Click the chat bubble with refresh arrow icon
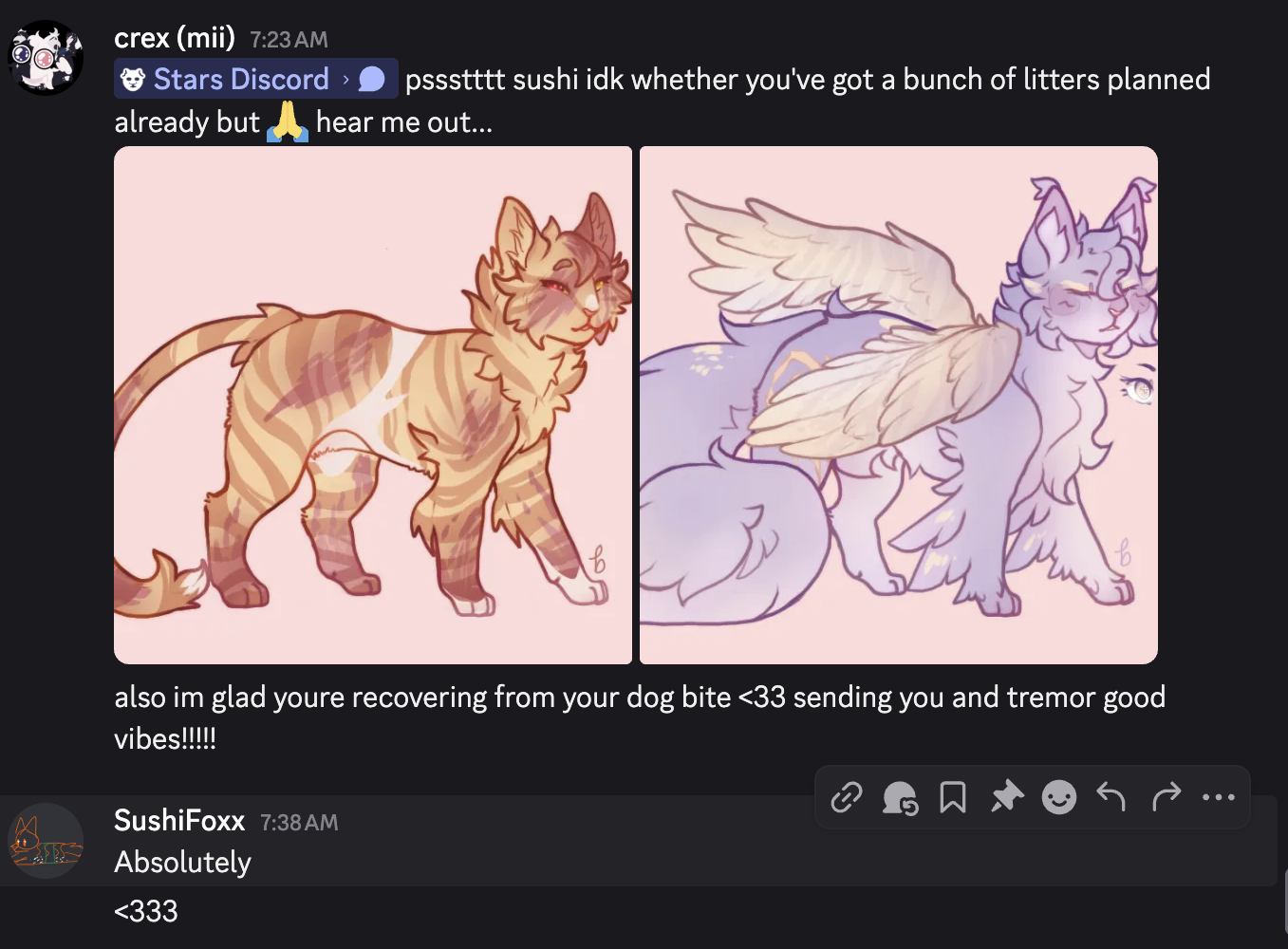 coord(900,797)
